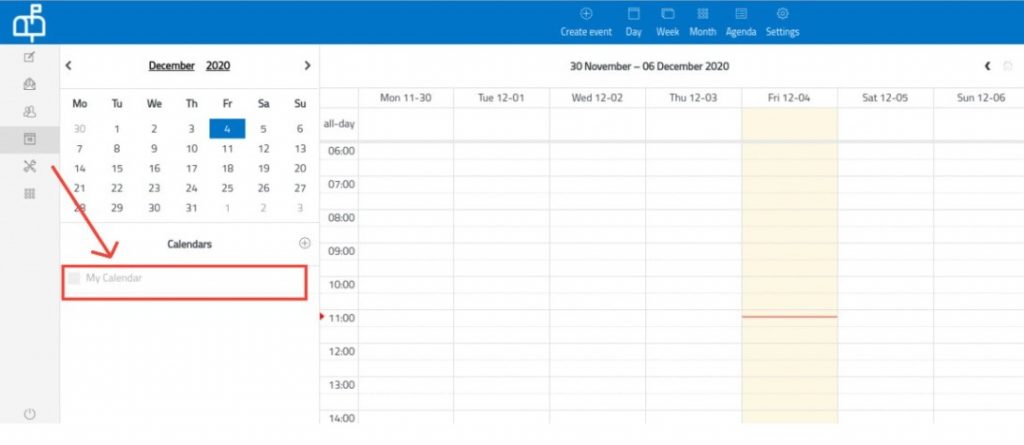Open the 2020 year dropdown

[218, 66]
